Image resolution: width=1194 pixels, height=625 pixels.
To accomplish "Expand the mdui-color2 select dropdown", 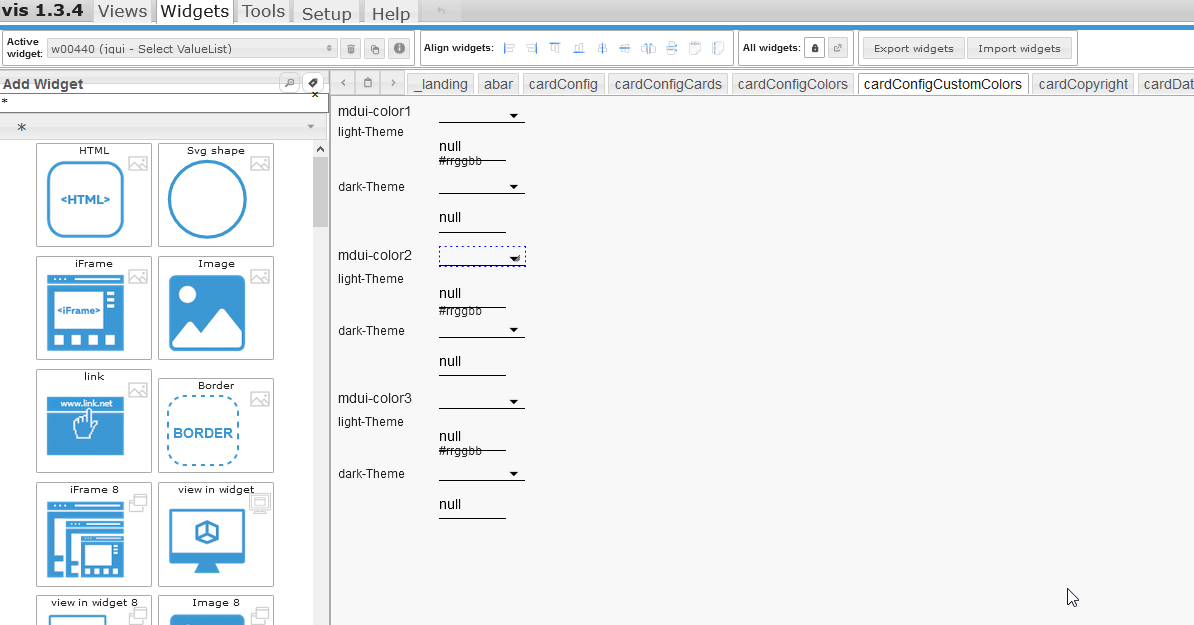I will [x=482, y=257].
